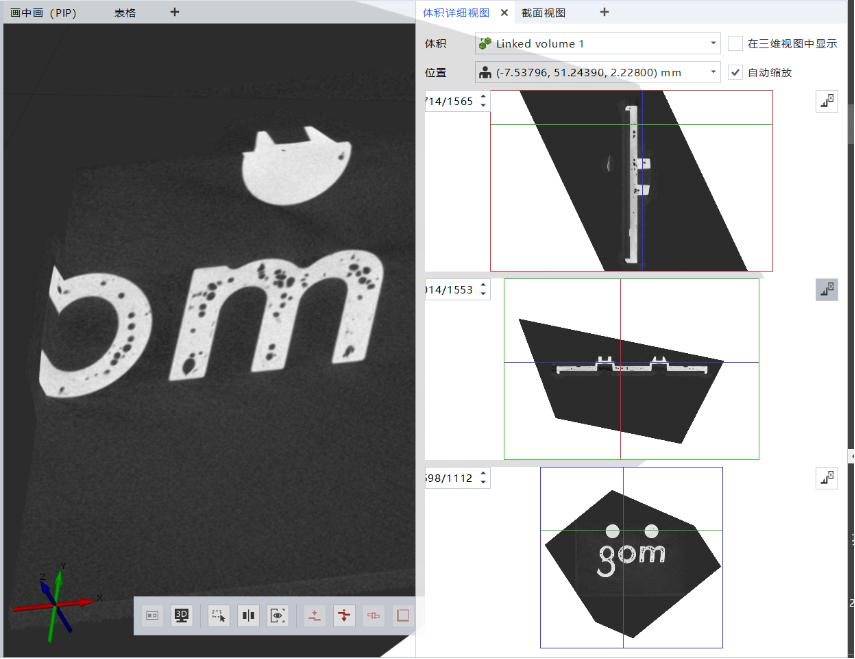Click the red-framed side section slice view
The image size is (855, 659).
[x=631, y=181]
